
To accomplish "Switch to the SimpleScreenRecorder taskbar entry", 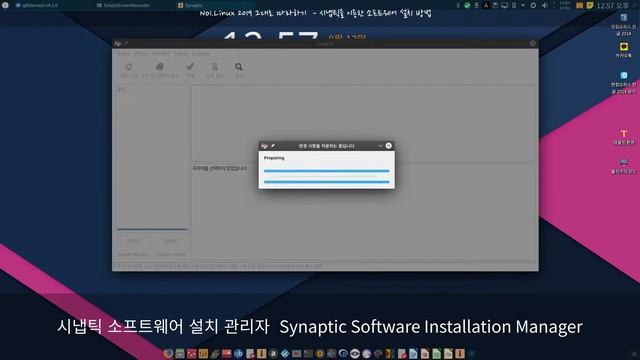I will click(x=124, y=5).
